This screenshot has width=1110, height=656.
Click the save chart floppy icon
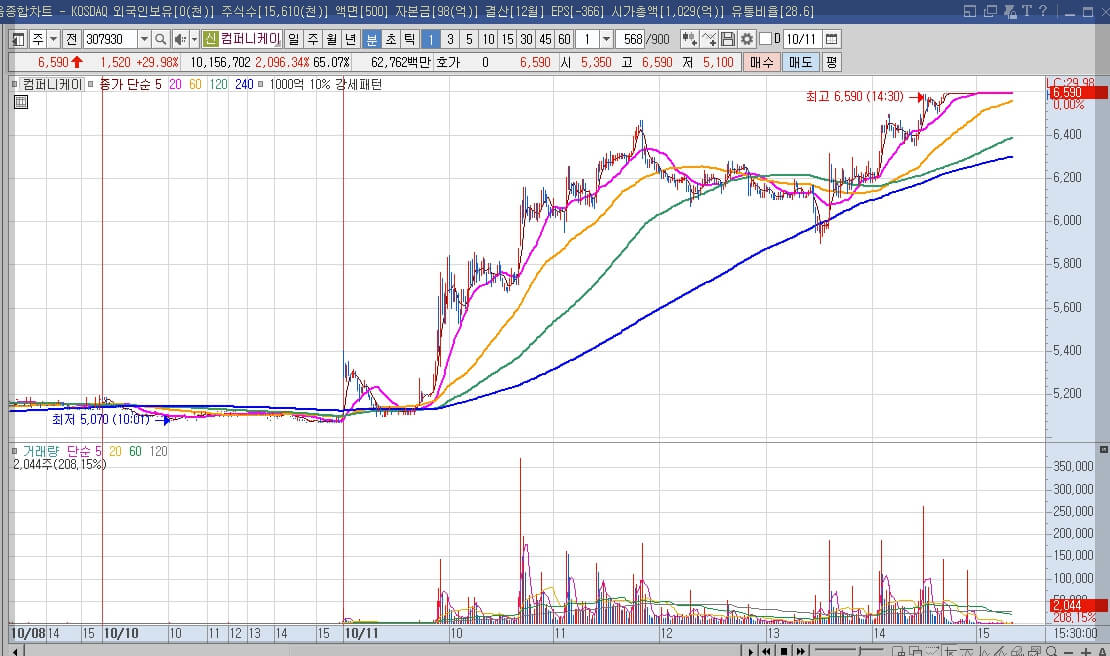pos(727,39)
